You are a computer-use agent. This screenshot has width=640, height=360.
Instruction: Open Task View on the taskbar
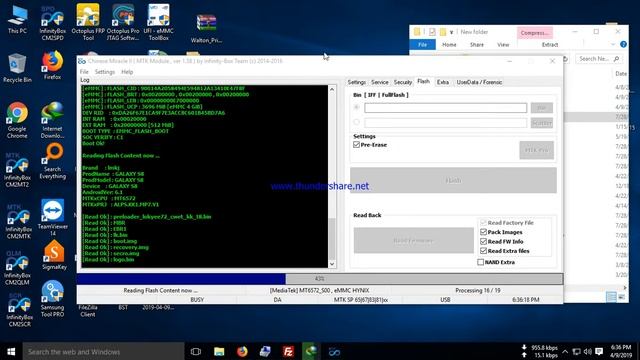click(x=196, y=351)
